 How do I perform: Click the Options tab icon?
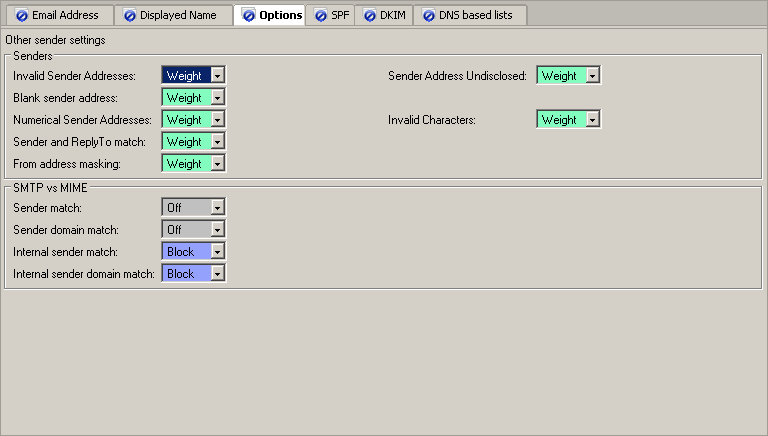pyautogui.click(x=249, y=16)
